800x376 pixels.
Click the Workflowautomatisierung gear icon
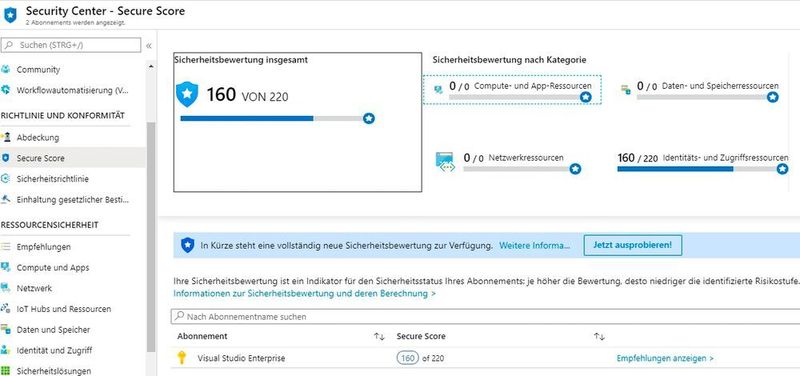pos(6,90)
